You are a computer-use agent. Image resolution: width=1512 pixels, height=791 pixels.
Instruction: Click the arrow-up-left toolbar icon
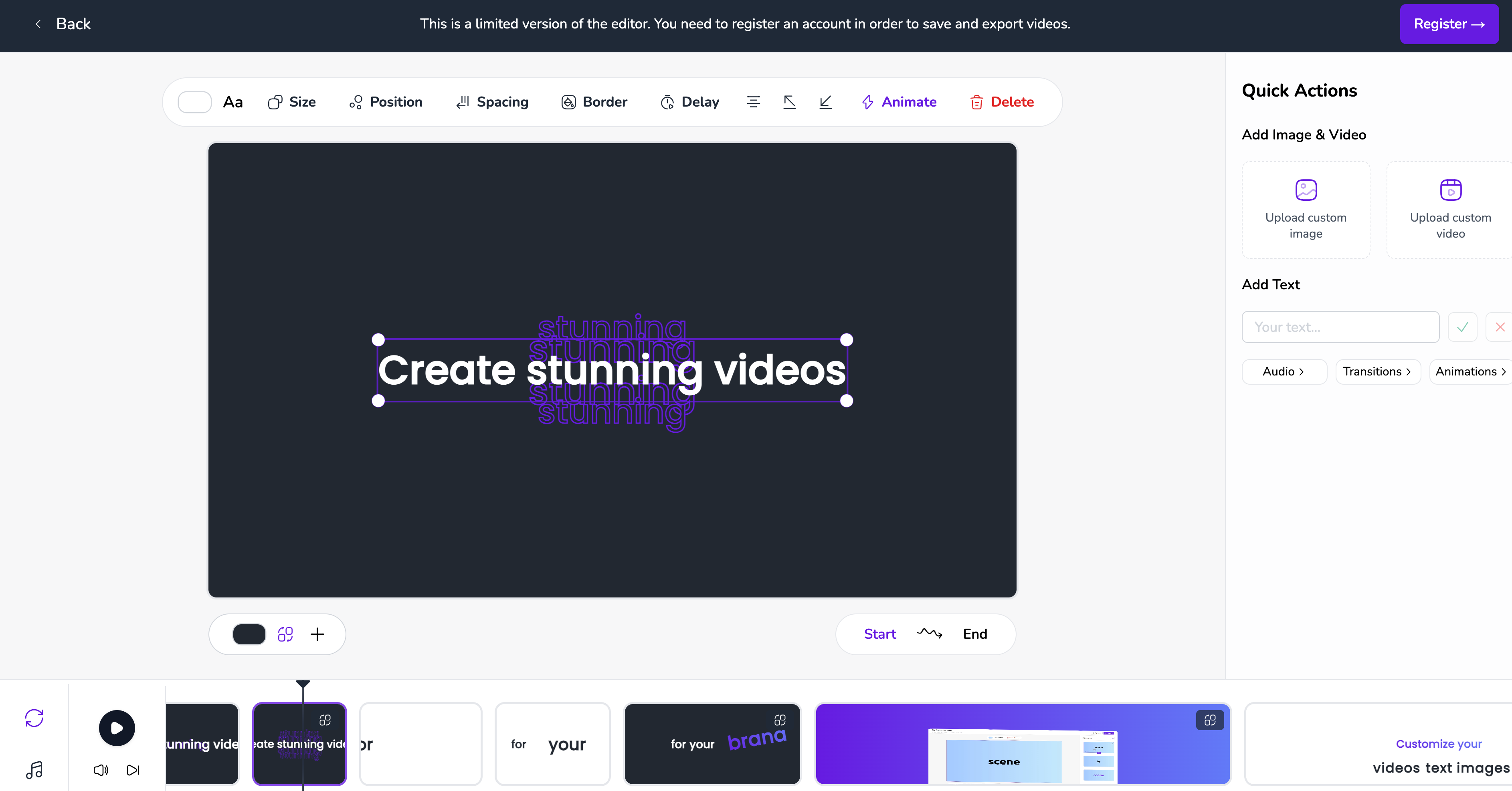789,102
